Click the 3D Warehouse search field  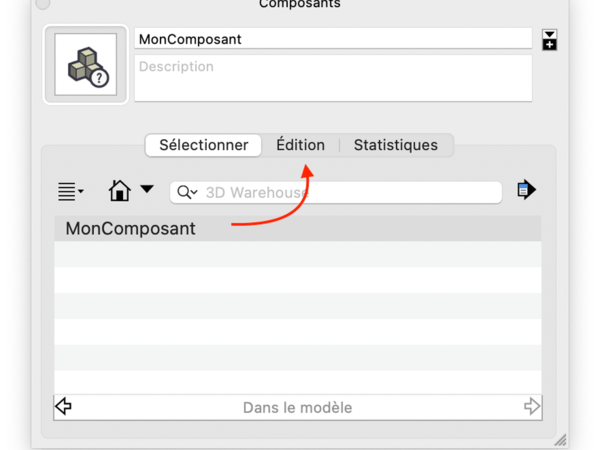point(350,192)
